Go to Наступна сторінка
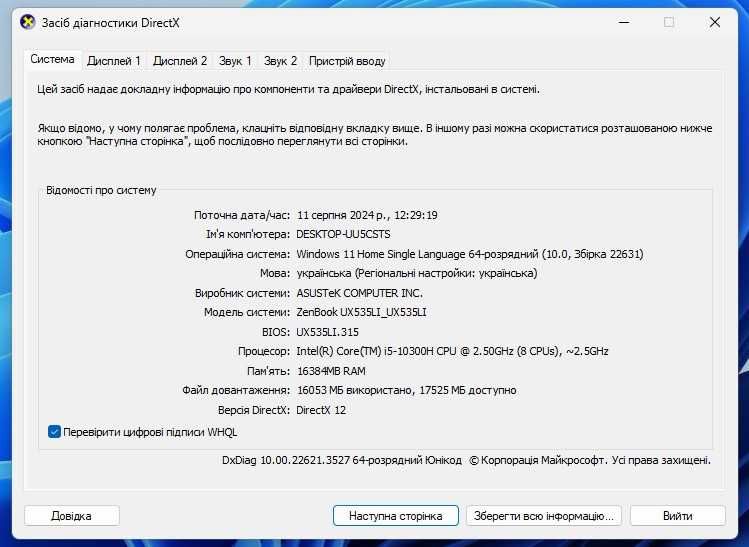 click(396, 516)
